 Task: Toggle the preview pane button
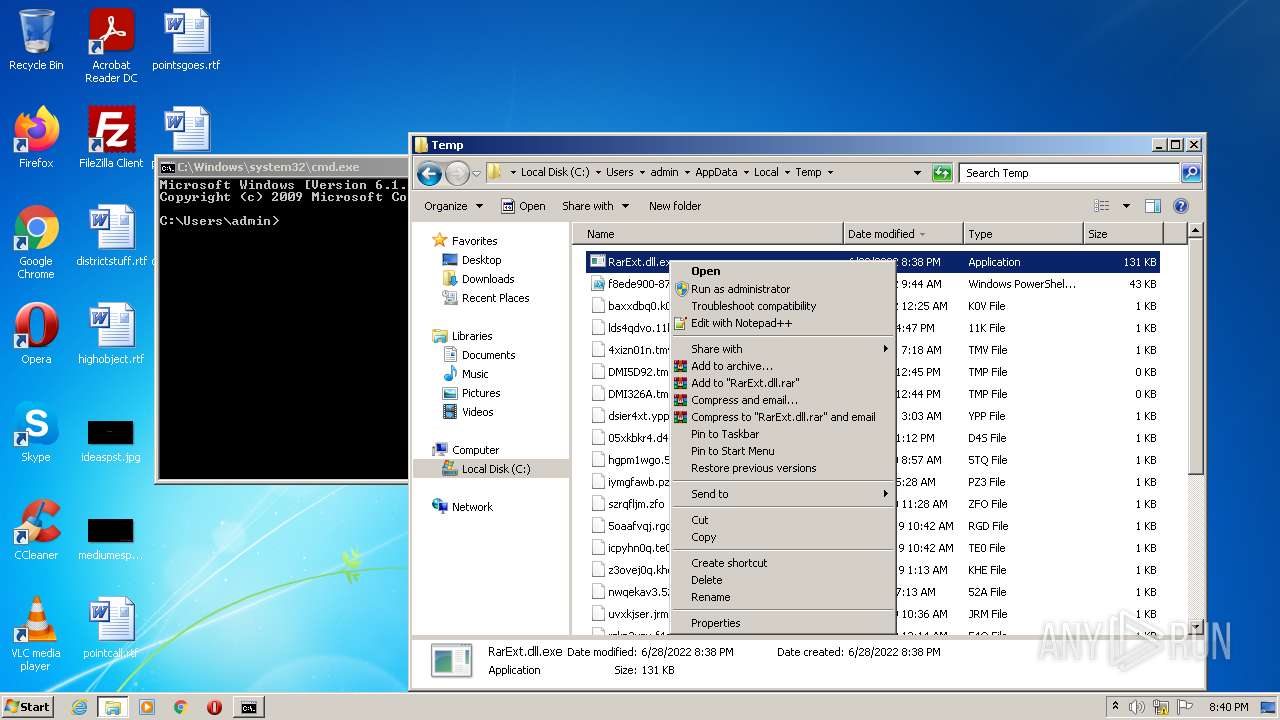pyautogui.click(x=1152, y=206)
